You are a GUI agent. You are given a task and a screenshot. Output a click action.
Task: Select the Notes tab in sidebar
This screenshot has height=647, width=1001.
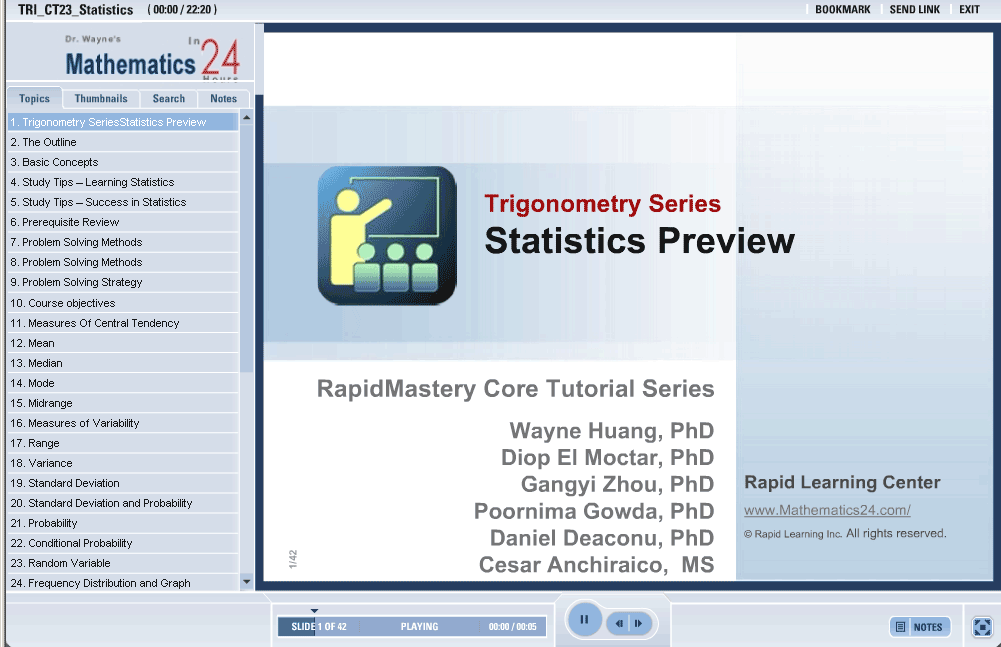223,99
